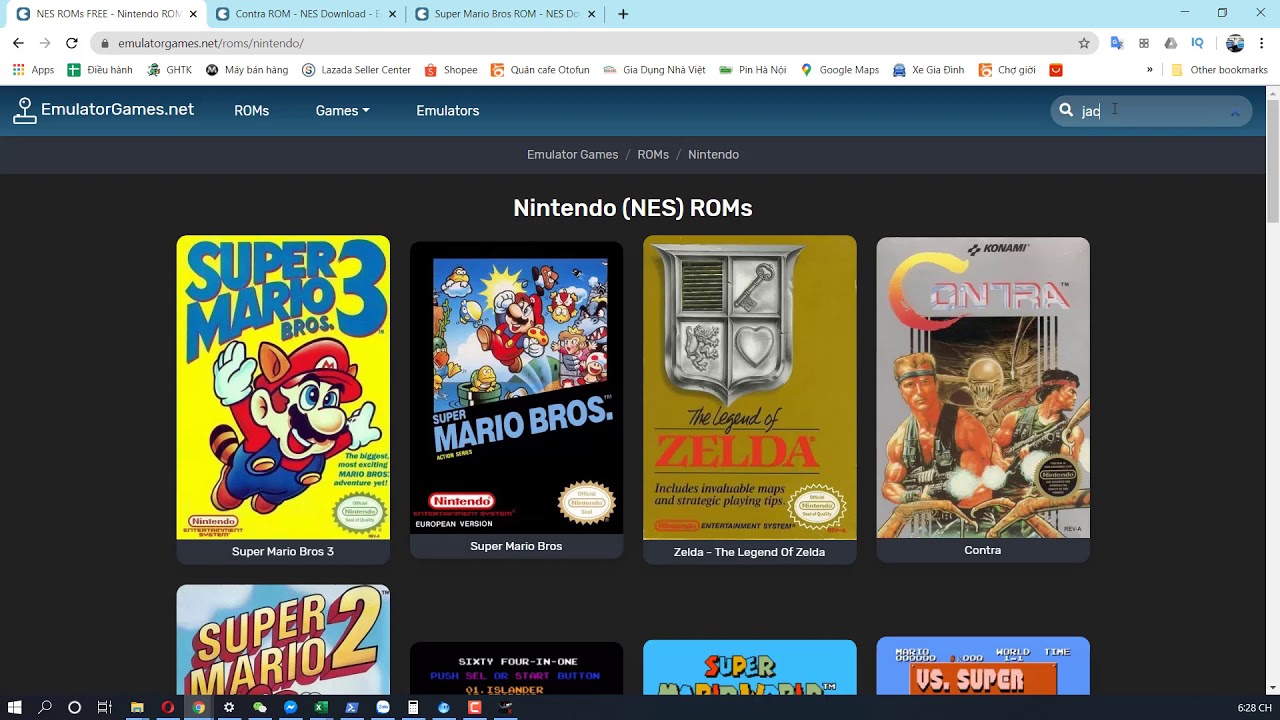Open PowerShell from the taskbar
The width and height of the screenshot is (1280, 720).
[352, 707]
